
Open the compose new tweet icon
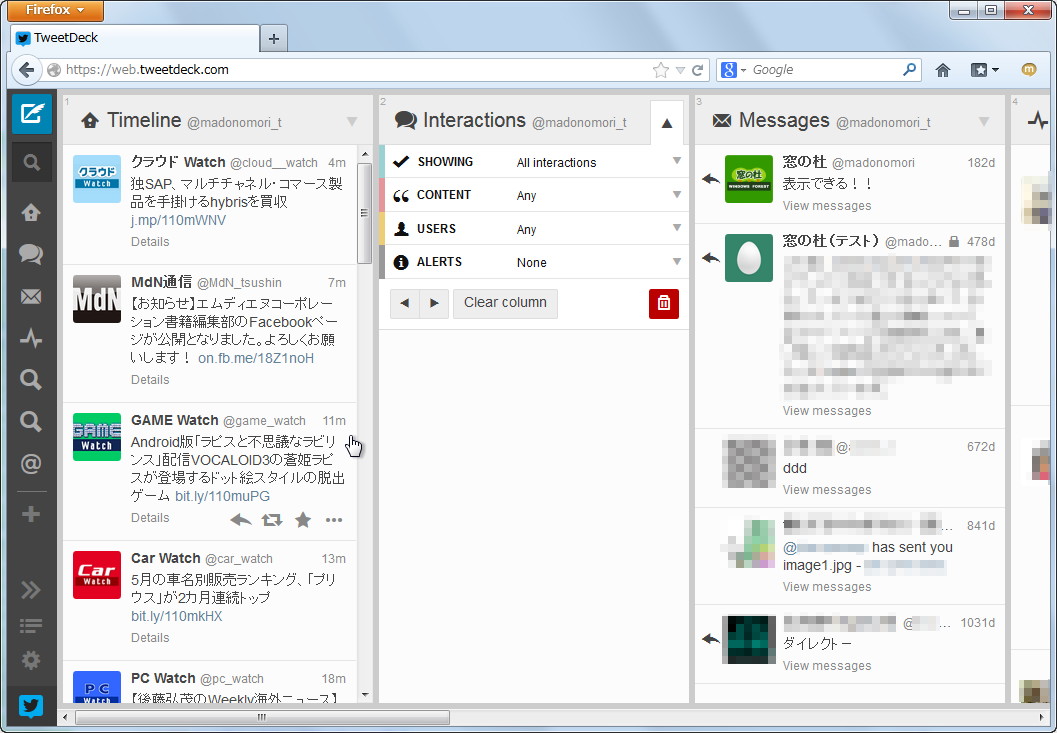click(x=31, y=113)
